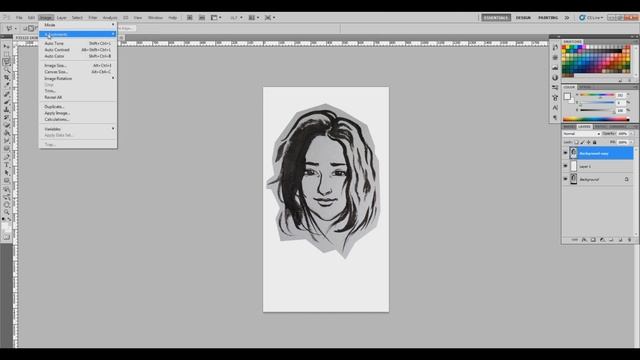
Task: Open the layer Opacity dropdown arrow
Action: tap(631, 133)
